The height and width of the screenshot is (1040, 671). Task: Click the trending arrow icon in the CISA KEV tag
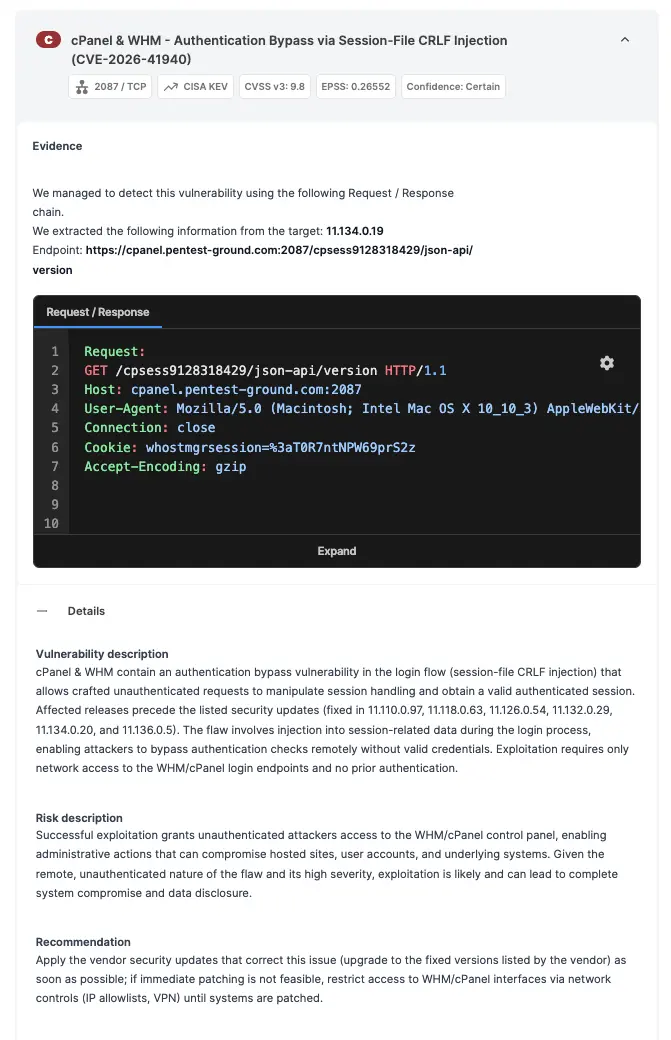click(170, 87)
